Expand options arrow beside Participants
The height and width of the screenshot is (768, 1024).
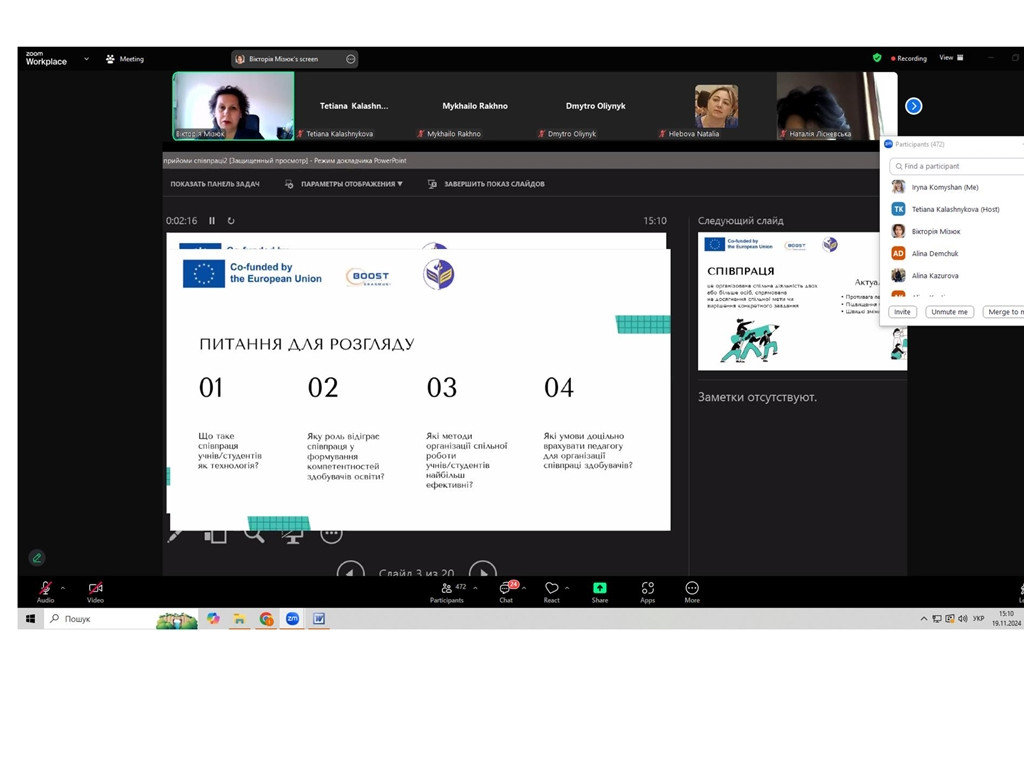[475, 588]
